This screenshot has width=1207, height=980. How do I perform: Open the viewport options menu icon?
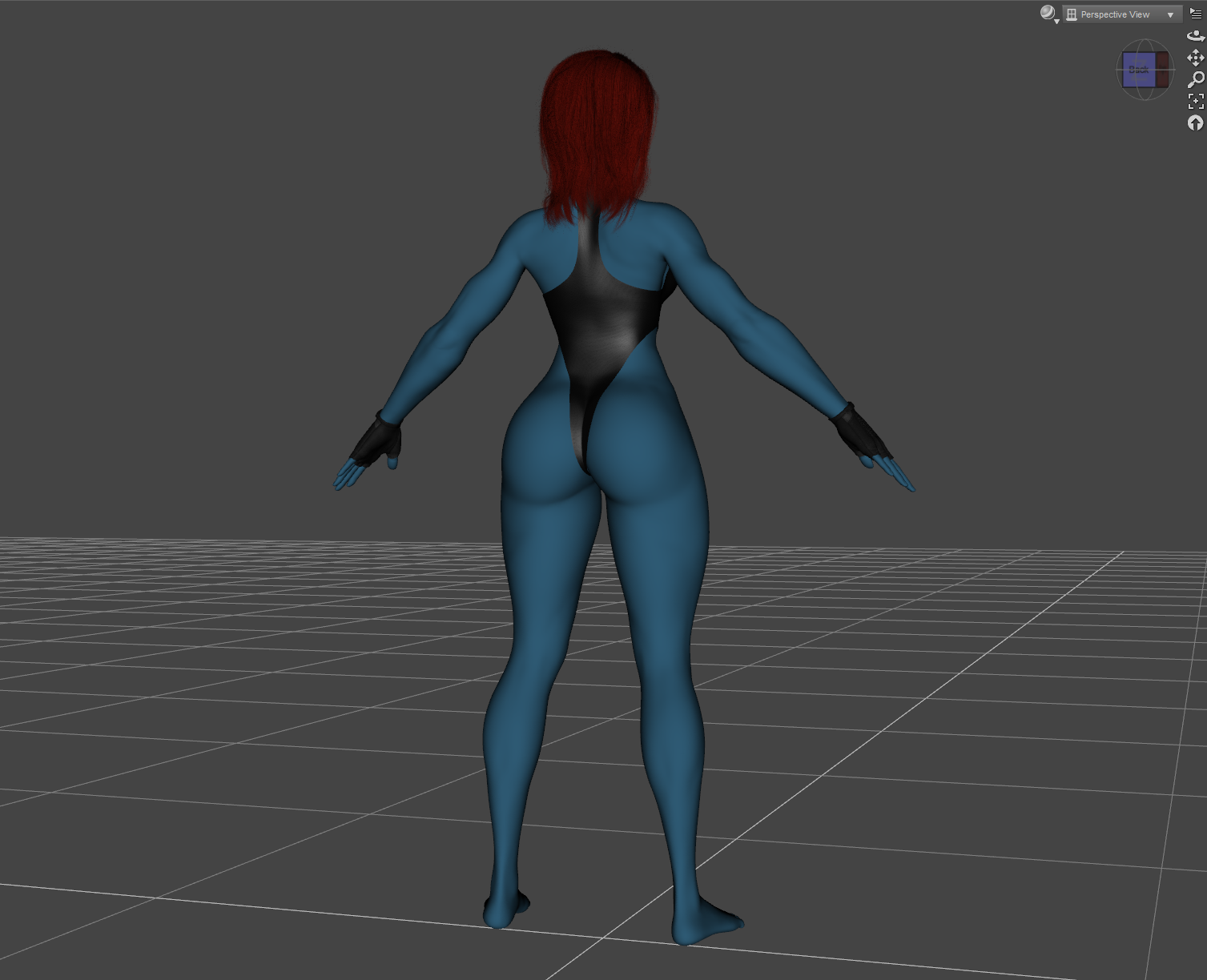1196,14
